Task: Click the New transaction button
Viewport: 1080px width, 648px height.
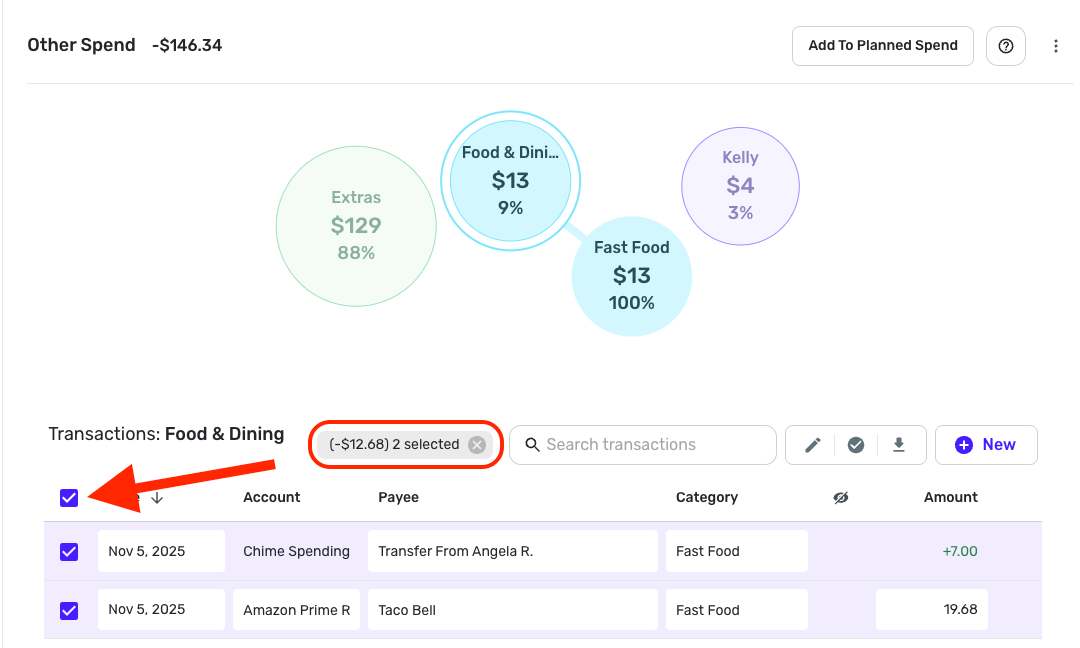Action: [986, 445]
